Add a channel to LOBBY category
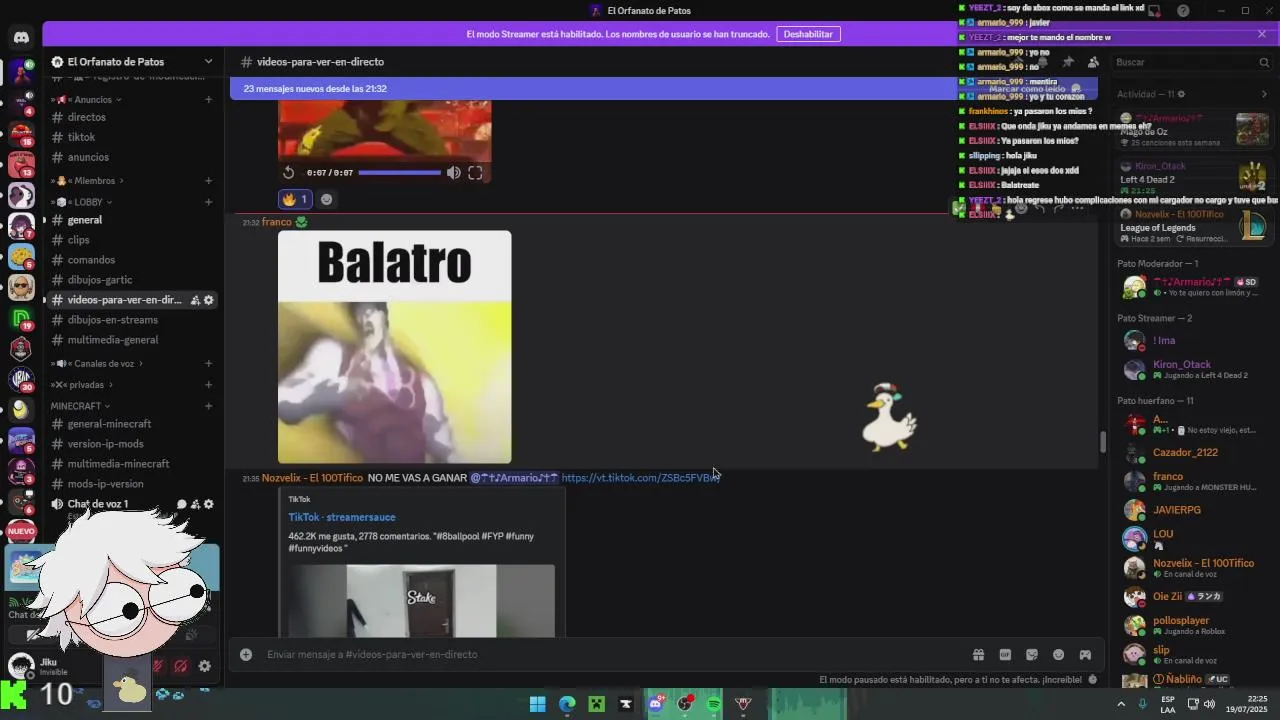The width and height of the screenshot is (1280, 720). pos(208,202)
